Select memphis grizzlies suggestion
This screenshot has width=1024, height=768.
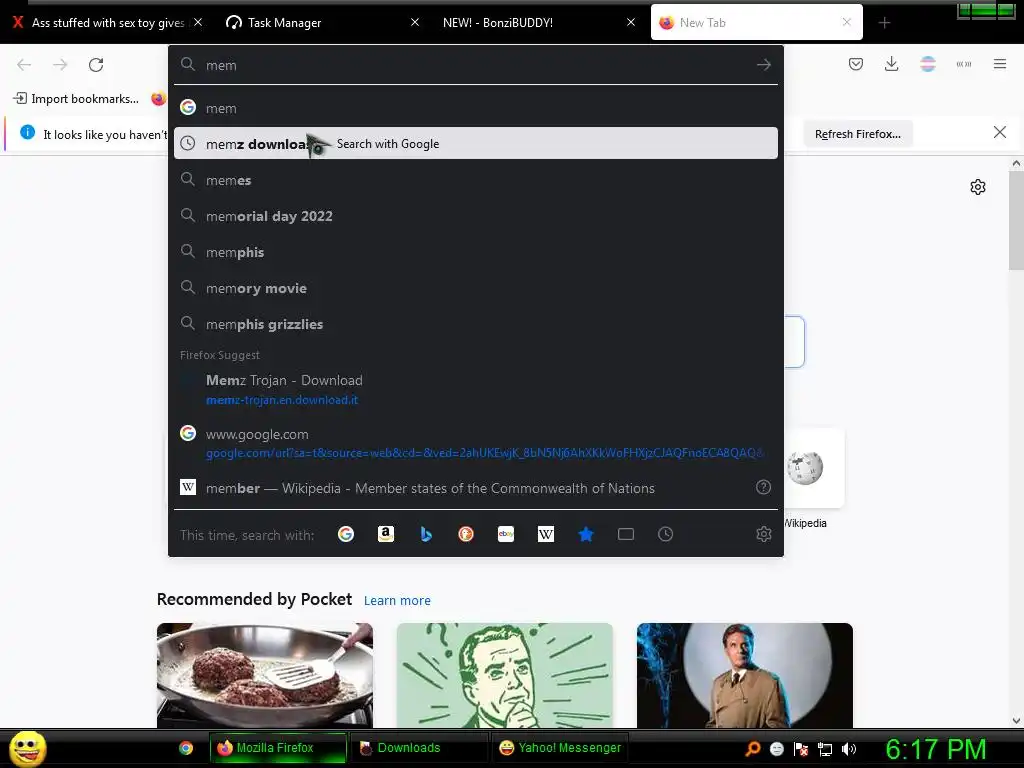coord(475,323)
